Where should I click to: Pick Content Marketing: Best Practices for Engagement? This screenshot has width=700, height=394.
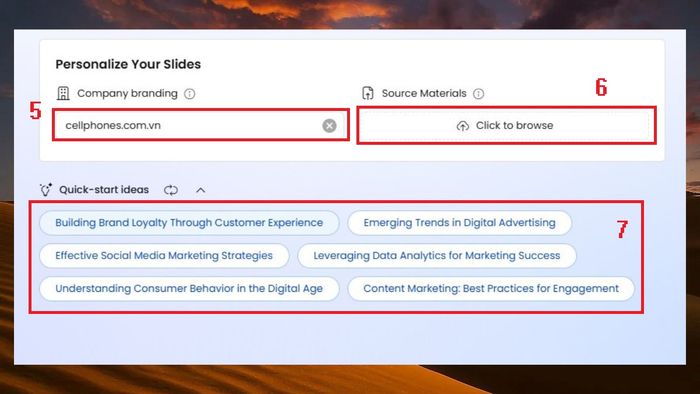(x=491, y=289)
